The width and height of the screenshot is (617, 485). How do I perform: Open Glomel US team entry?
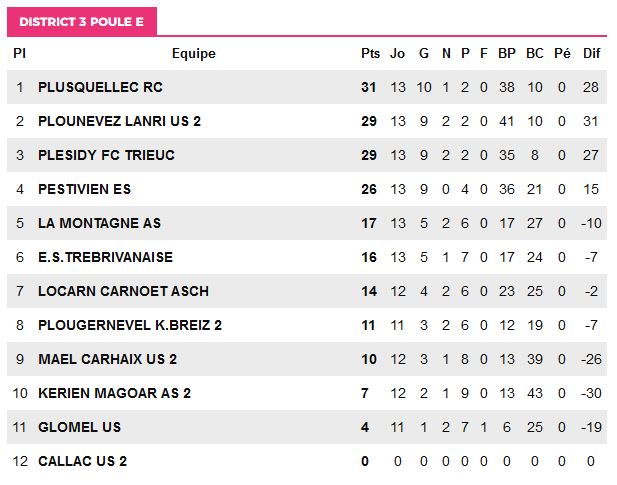tap(79, 427)
